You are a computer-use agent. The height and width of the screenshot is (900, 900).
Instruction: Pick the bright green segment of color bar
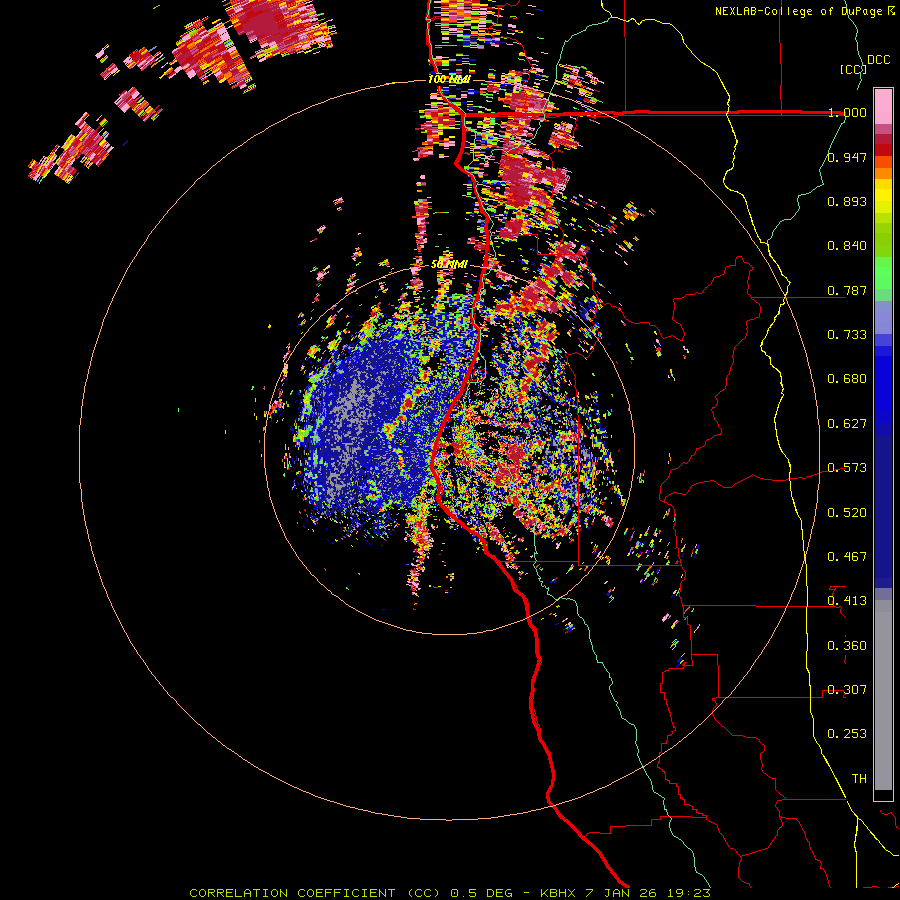click(x=883, y=273)
